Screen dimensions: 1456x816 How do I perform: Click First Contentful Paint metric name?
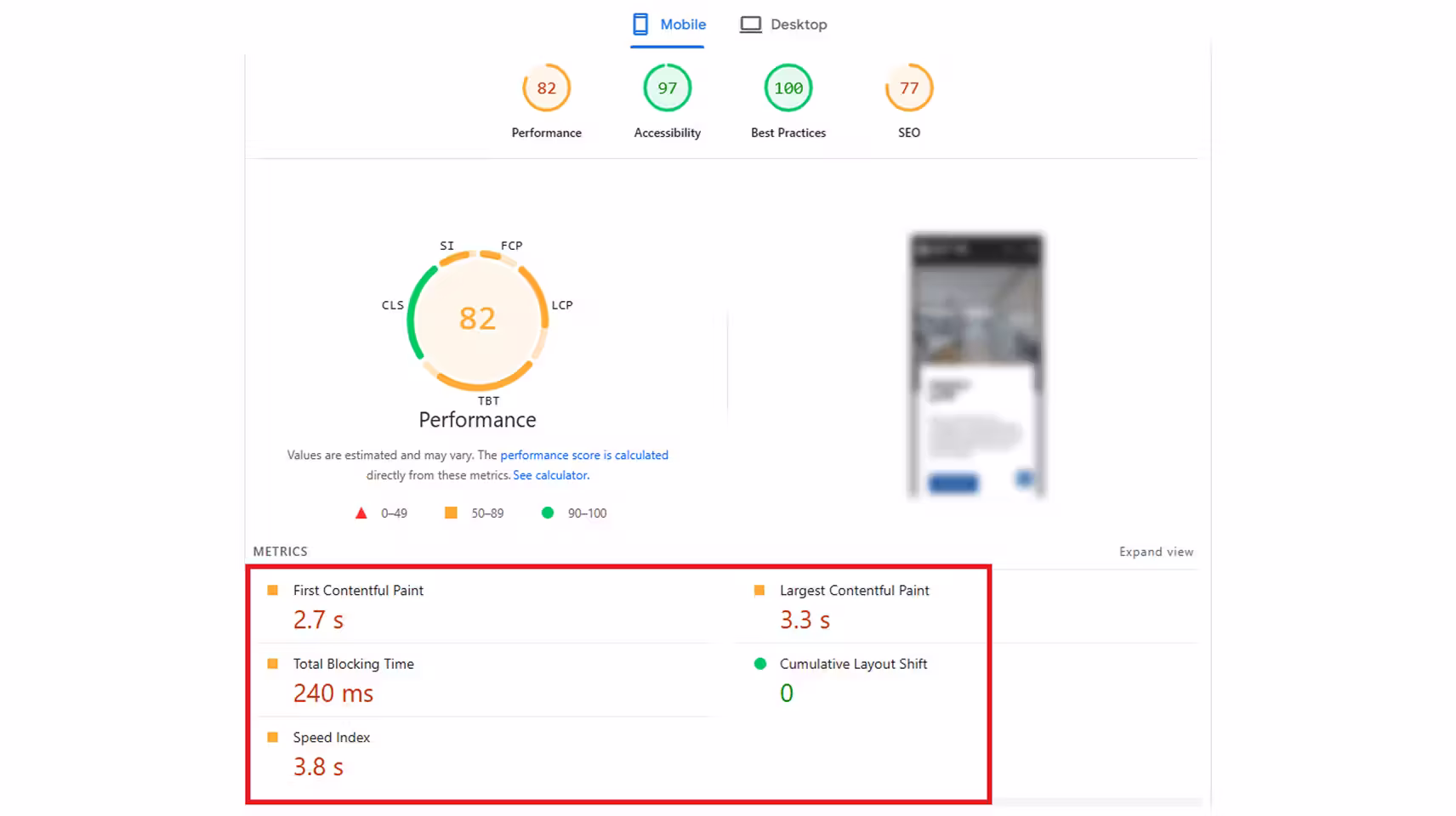(358, 590)
